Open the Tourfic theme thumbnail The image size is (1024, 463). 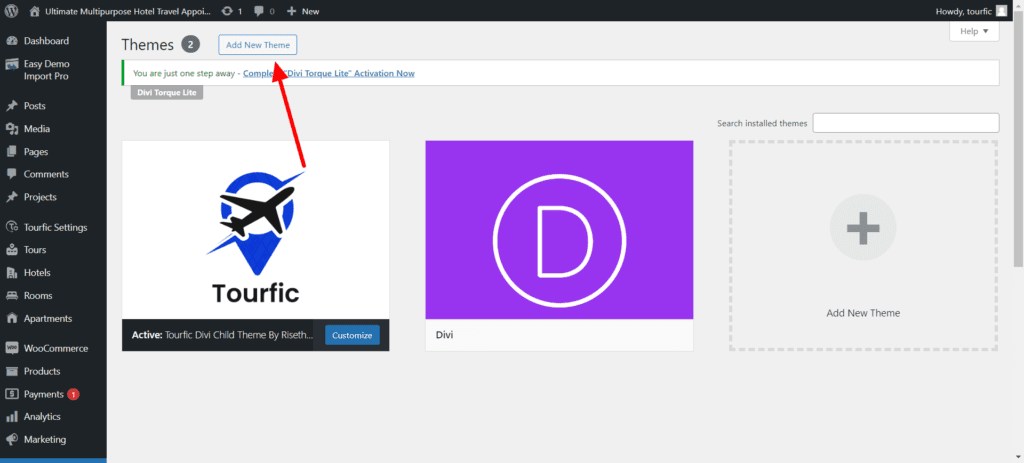(255, 230)
